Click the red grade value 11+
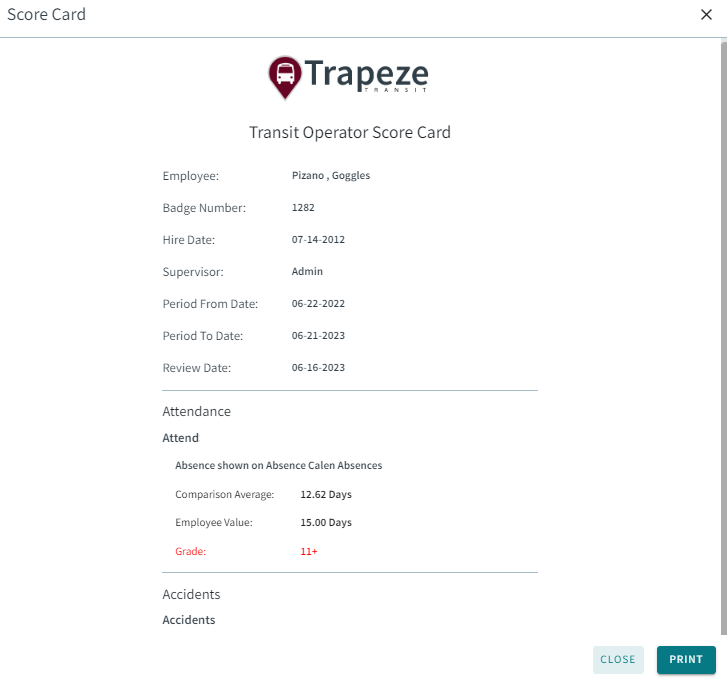 (309, 551)
